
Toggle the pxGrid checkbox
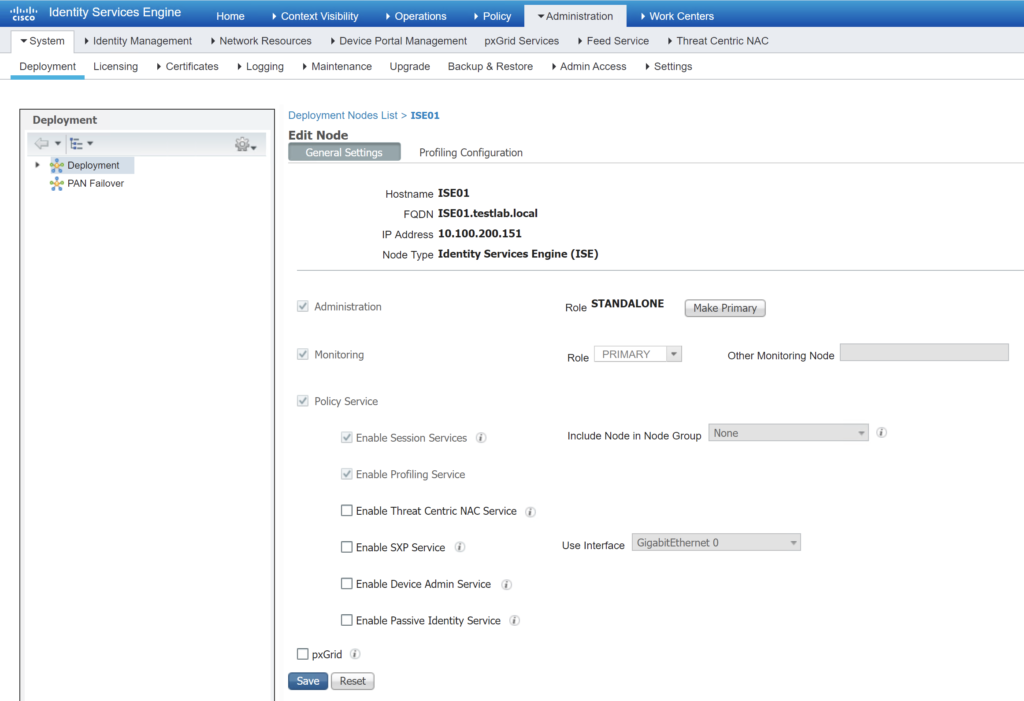click(303, 654)
